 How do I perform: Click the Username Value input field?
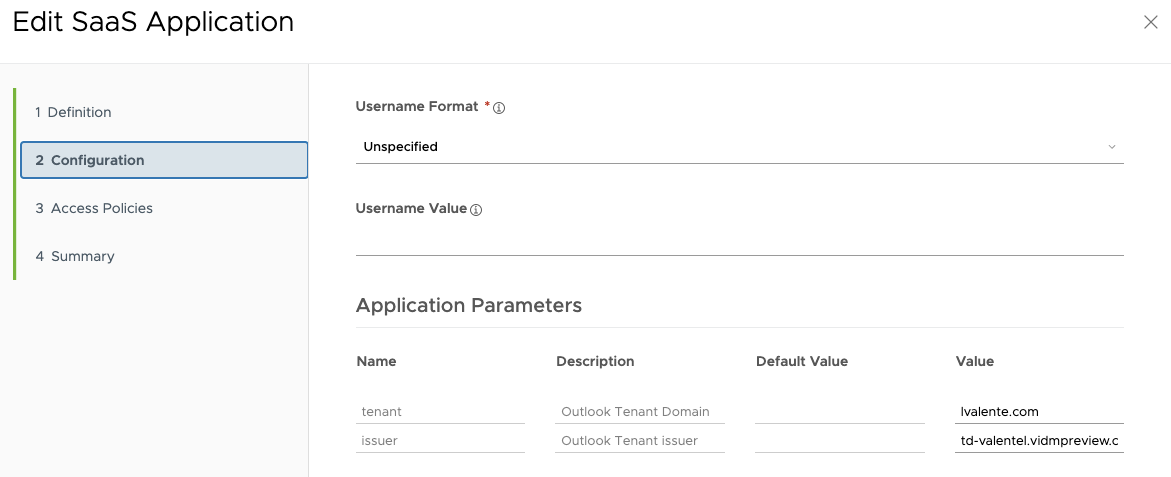pyautogui.click(x=739, y=241)
